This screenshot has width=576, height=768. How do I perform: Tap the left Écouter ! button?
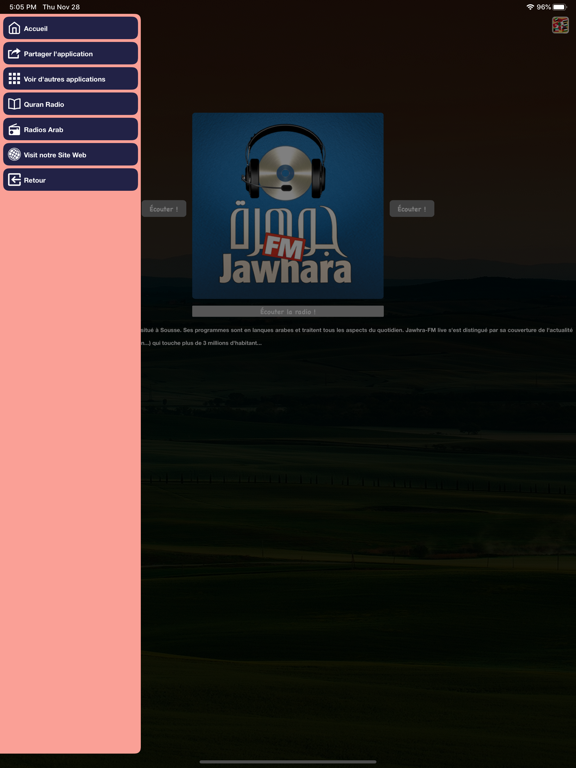[164, 209]
